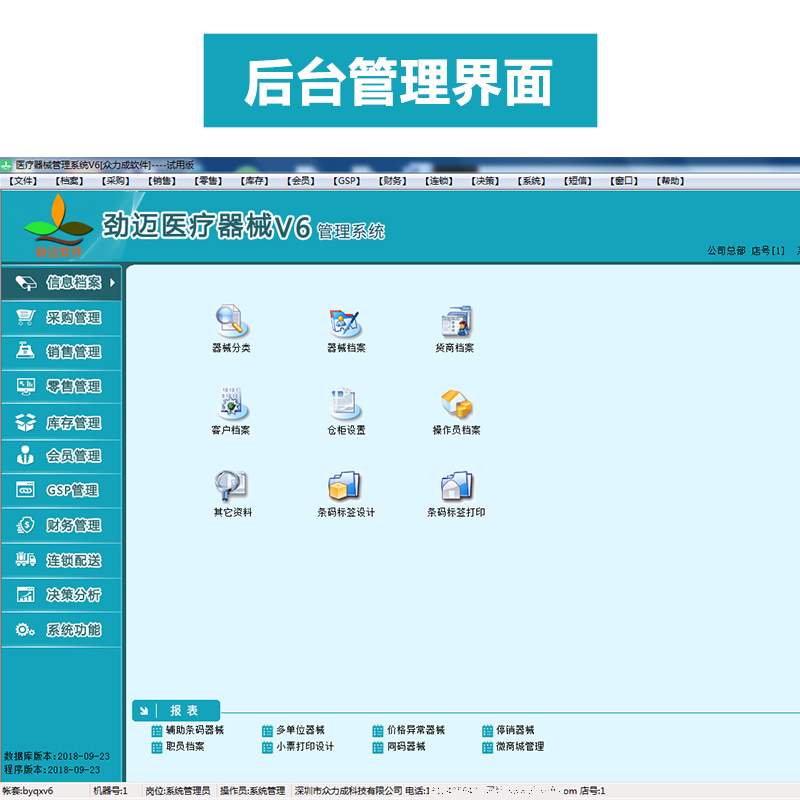Select 信息档案 in the sidebar
Viewport: 800px width, 800px height.
point(61,282)
